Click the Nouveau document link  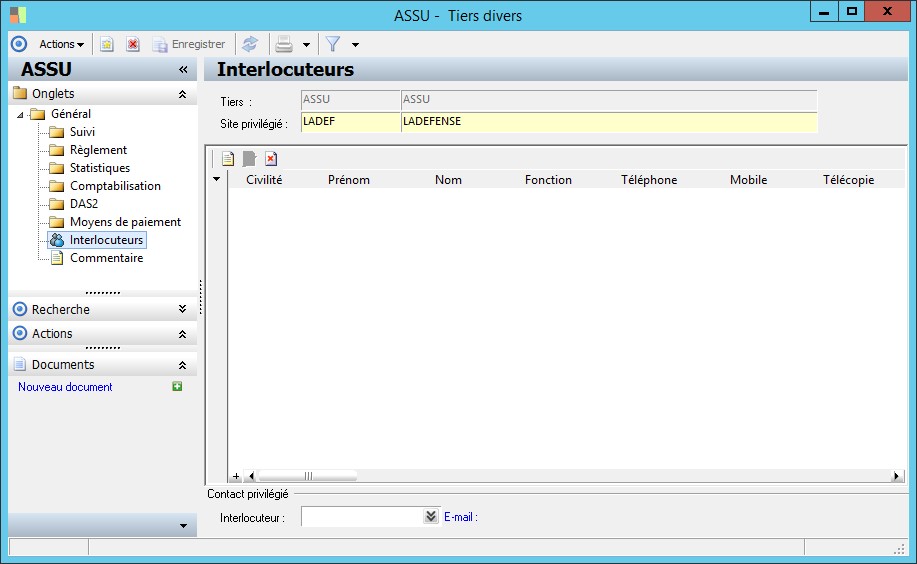point(65,387)
